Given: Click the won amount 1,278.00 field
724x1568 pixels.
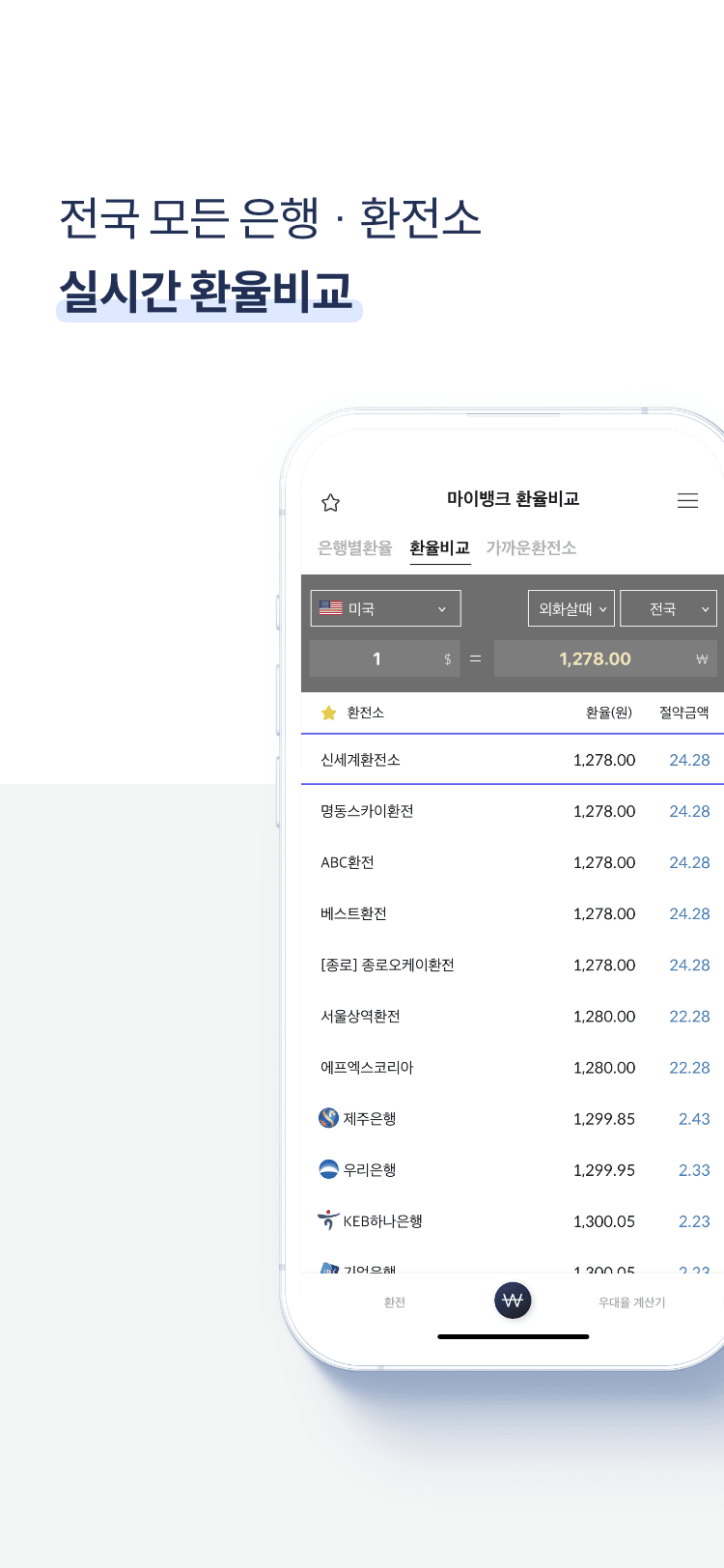Looking at the screenshot, I should coord(604,658).
